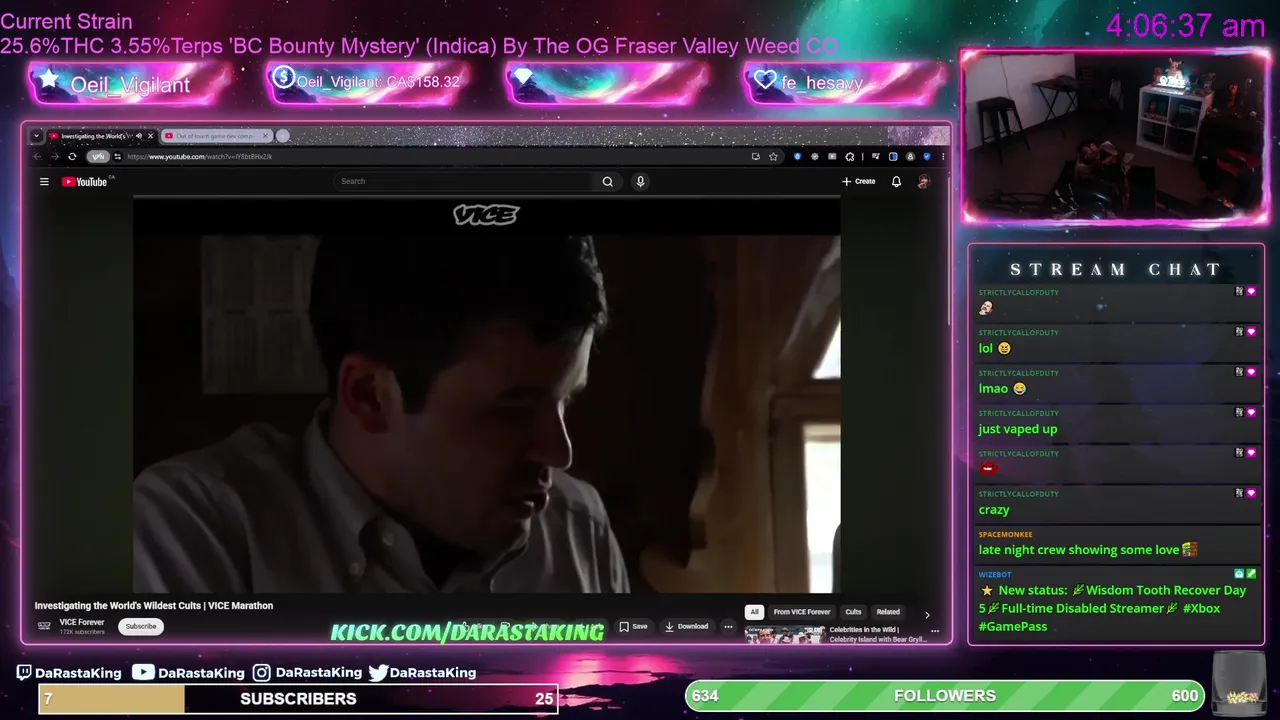The height and width of the screenshot is (720, 1280).
Task: Close the 'Out of touch game dev' tab
Action: click(x=266, y=135)
